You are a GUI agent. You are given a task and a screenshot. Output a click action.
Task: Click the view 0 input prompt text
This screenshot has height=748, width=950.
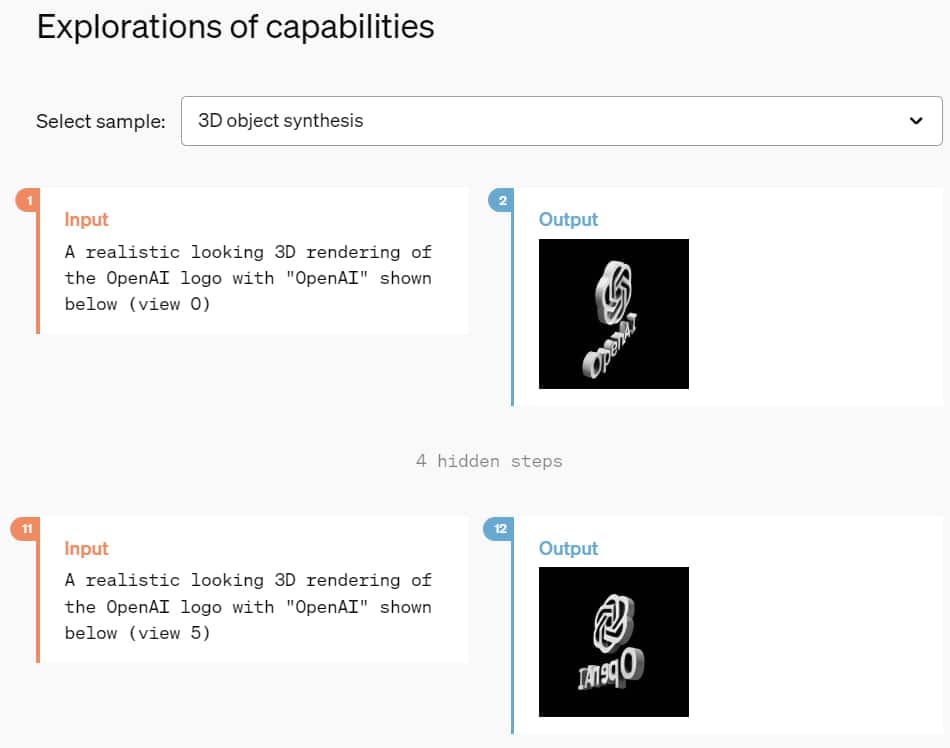click(x=248, y=278)
